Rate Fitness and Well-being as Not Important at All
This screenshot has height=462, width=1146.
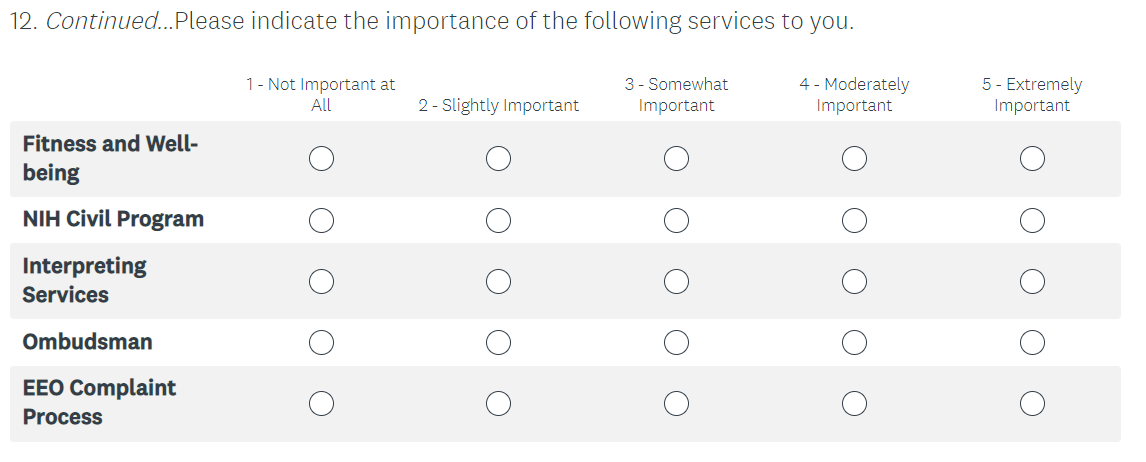click(x=321, y=159)
